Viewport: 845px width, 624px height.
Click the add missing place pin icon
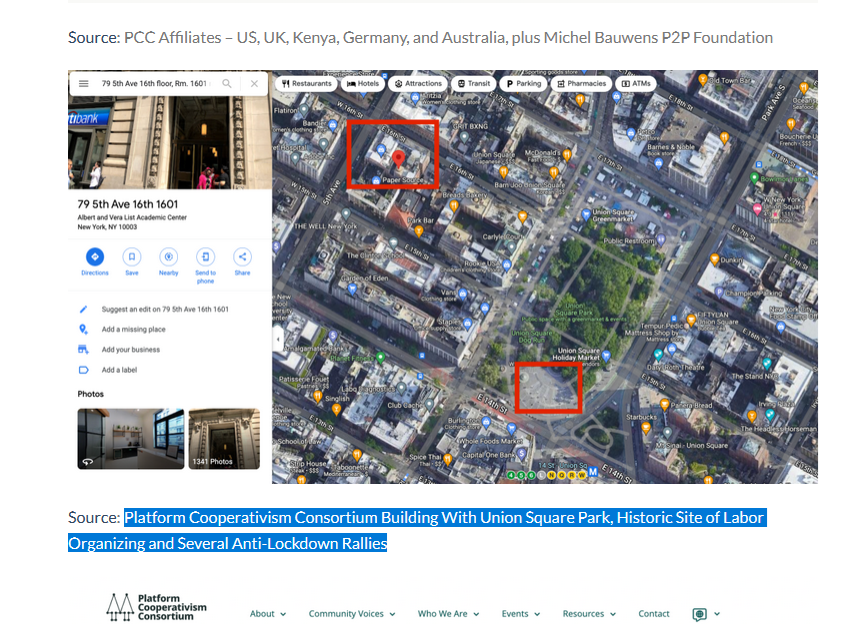[83, 329]
